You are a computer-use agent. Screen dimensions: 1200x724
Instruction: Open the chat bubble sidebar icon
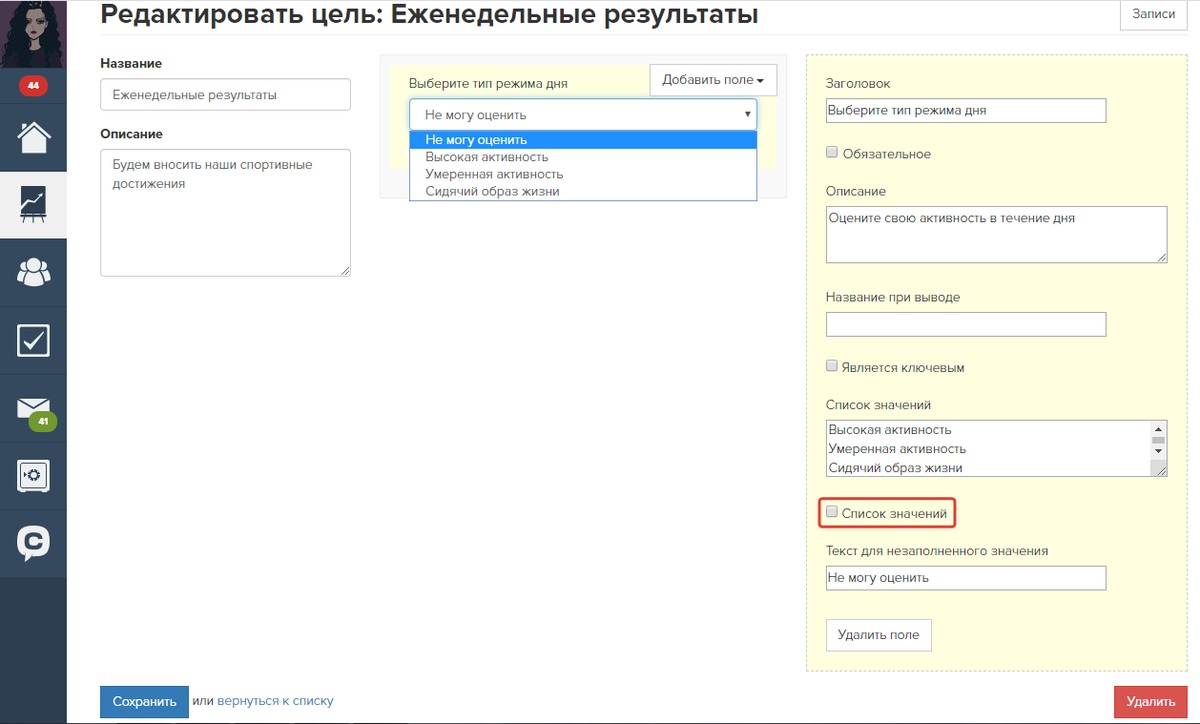point(33,542)
